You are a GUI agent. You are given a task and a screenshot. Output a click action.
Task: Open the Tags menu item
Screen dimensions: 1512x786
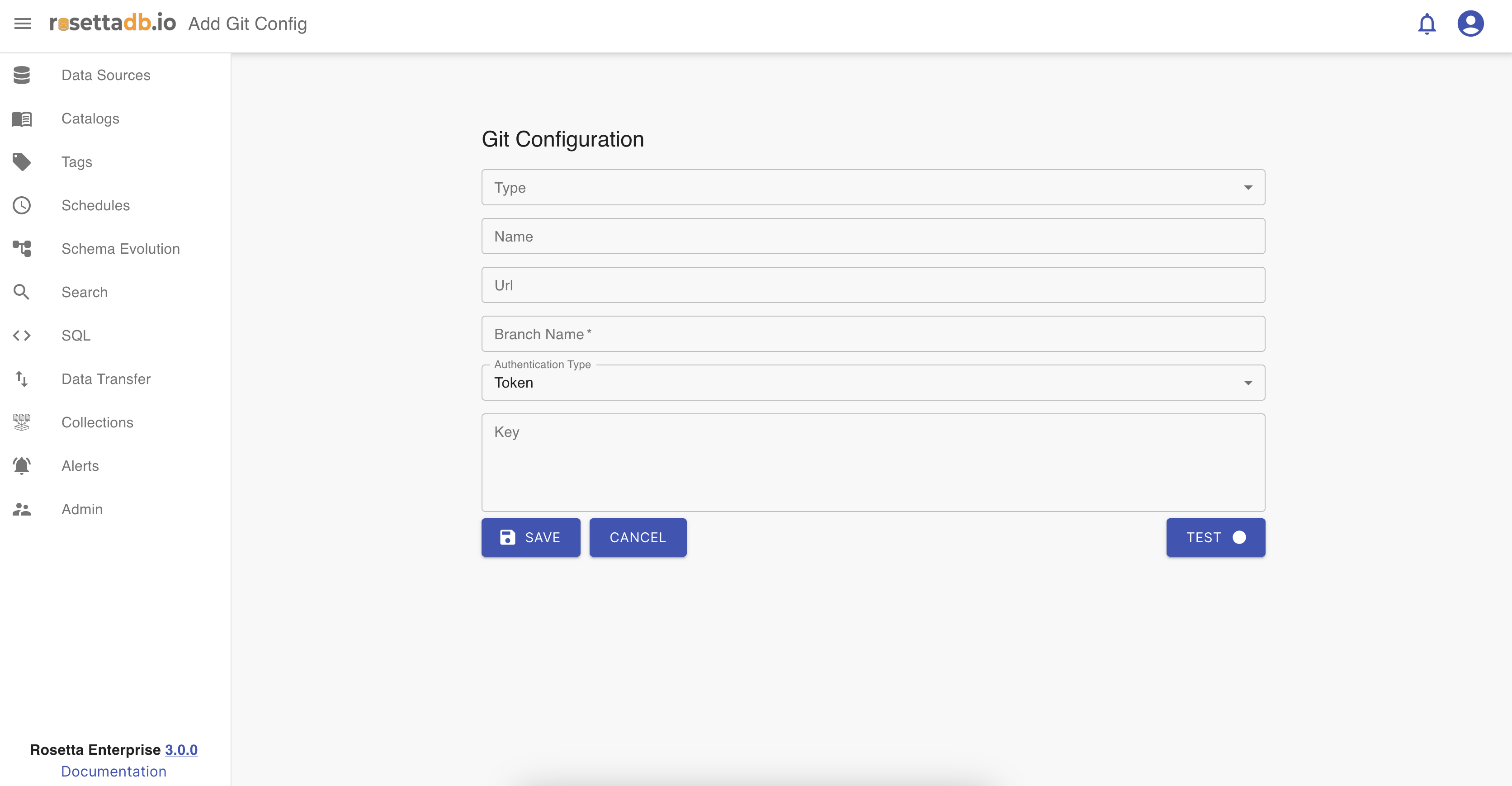pyautogui.click(x=77, y=162)
